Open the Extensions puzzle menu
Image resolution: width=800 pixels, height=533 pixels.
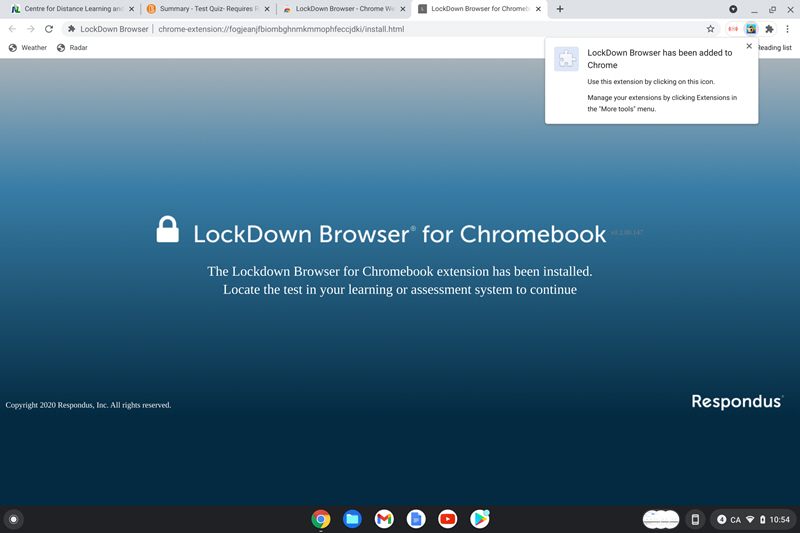[769, 29]
